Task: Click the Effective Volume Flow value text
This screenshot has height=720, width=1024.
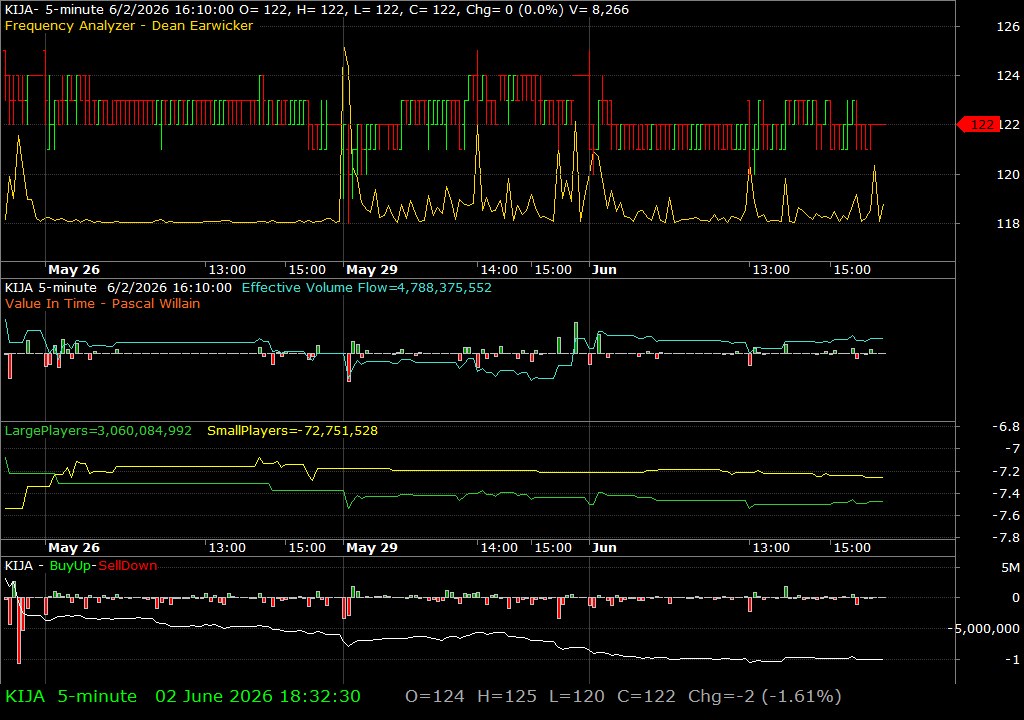Action: point(366,287)
